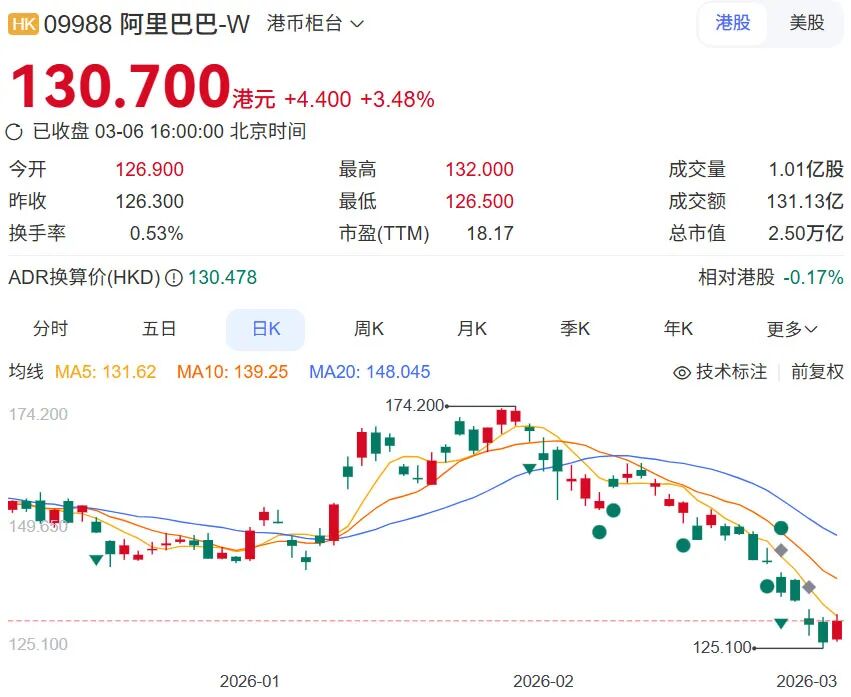Click the green down-triangle marker near 2026-02
Screen dimensions: 851x697
click(x=529, y=469)
